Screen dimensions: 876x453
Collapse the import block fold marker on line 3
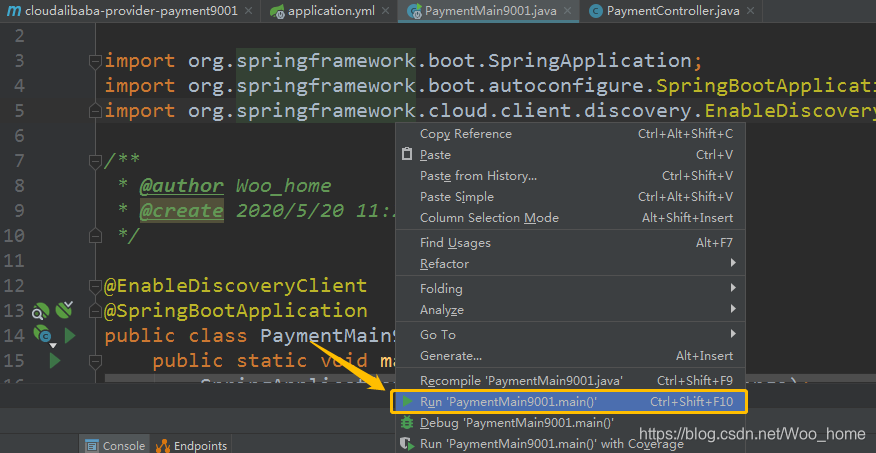point(96,61)
